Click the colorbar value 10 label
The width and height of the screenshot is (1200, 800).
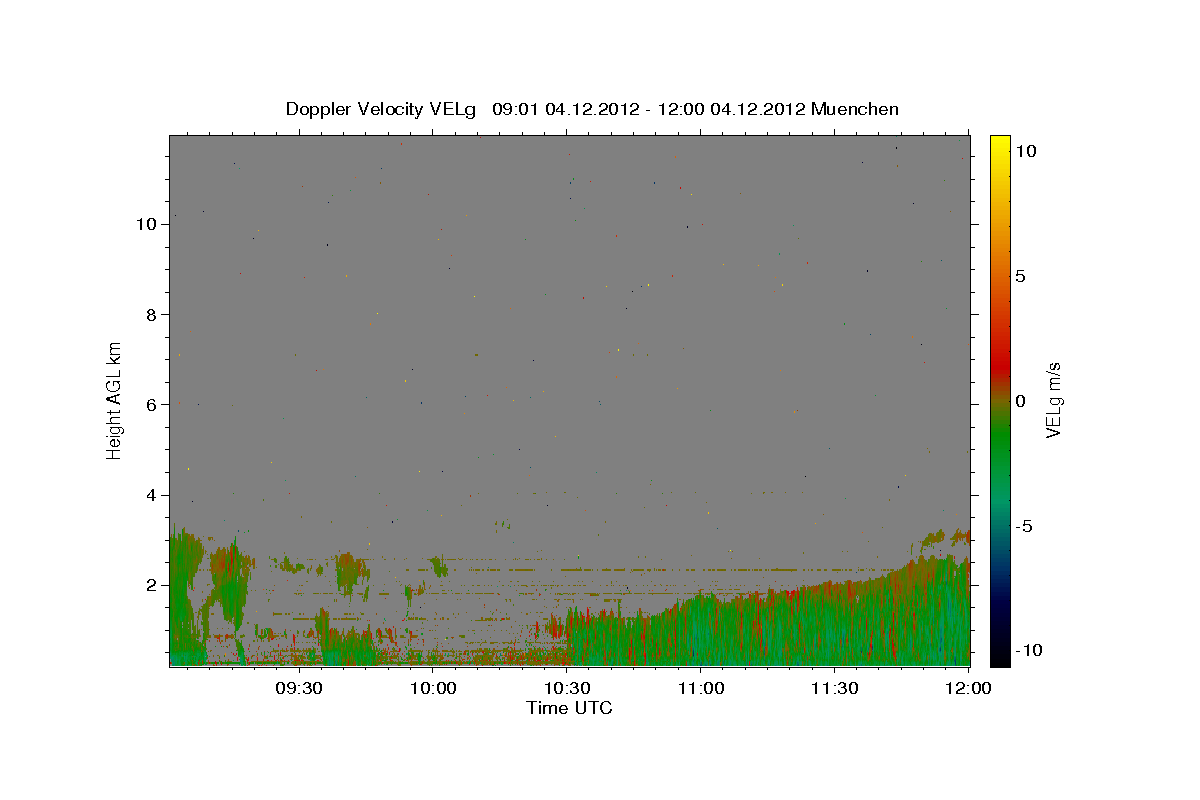click(1025, 151)
